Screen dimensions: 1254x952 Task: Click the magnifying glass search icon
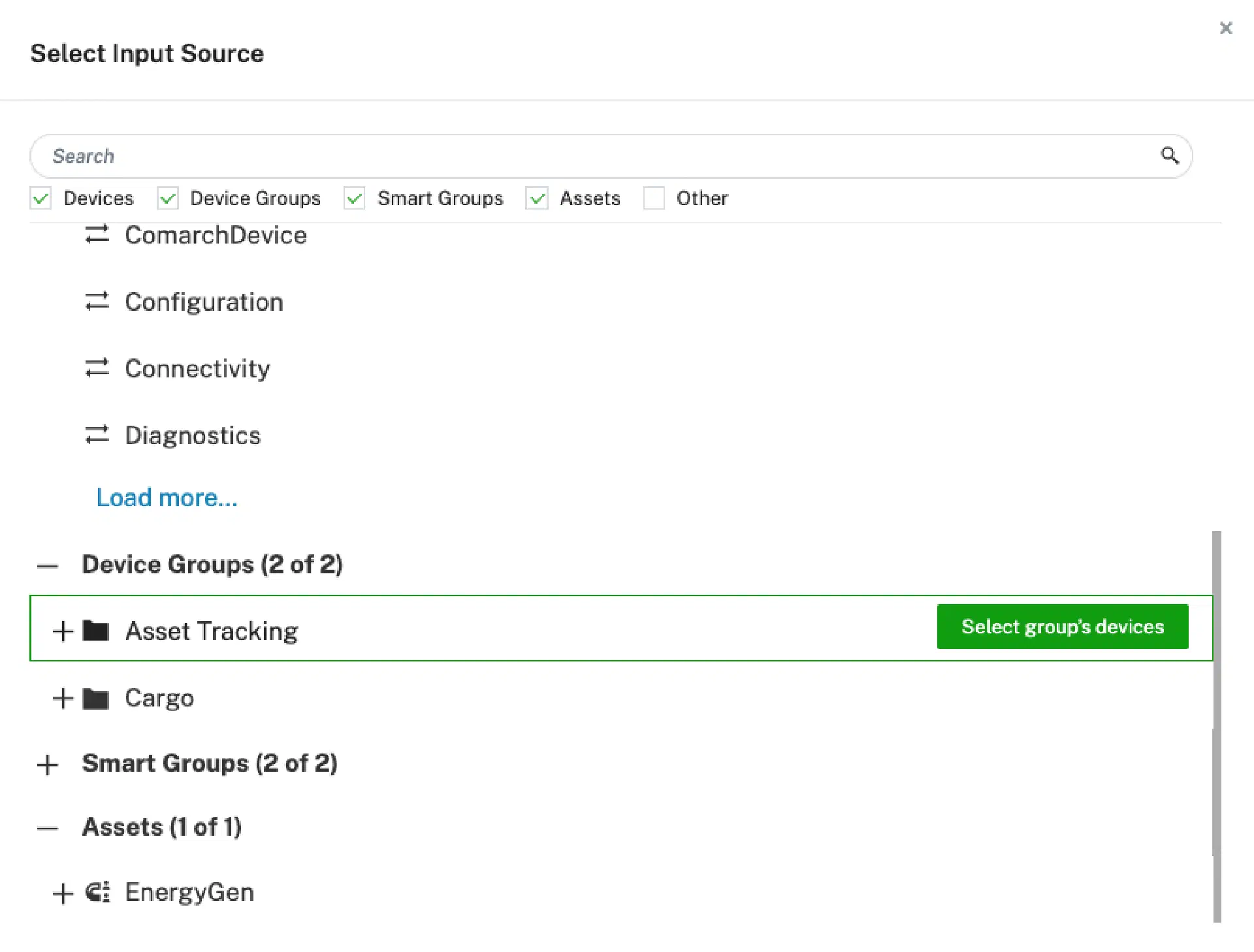[x=1169, y=155]
